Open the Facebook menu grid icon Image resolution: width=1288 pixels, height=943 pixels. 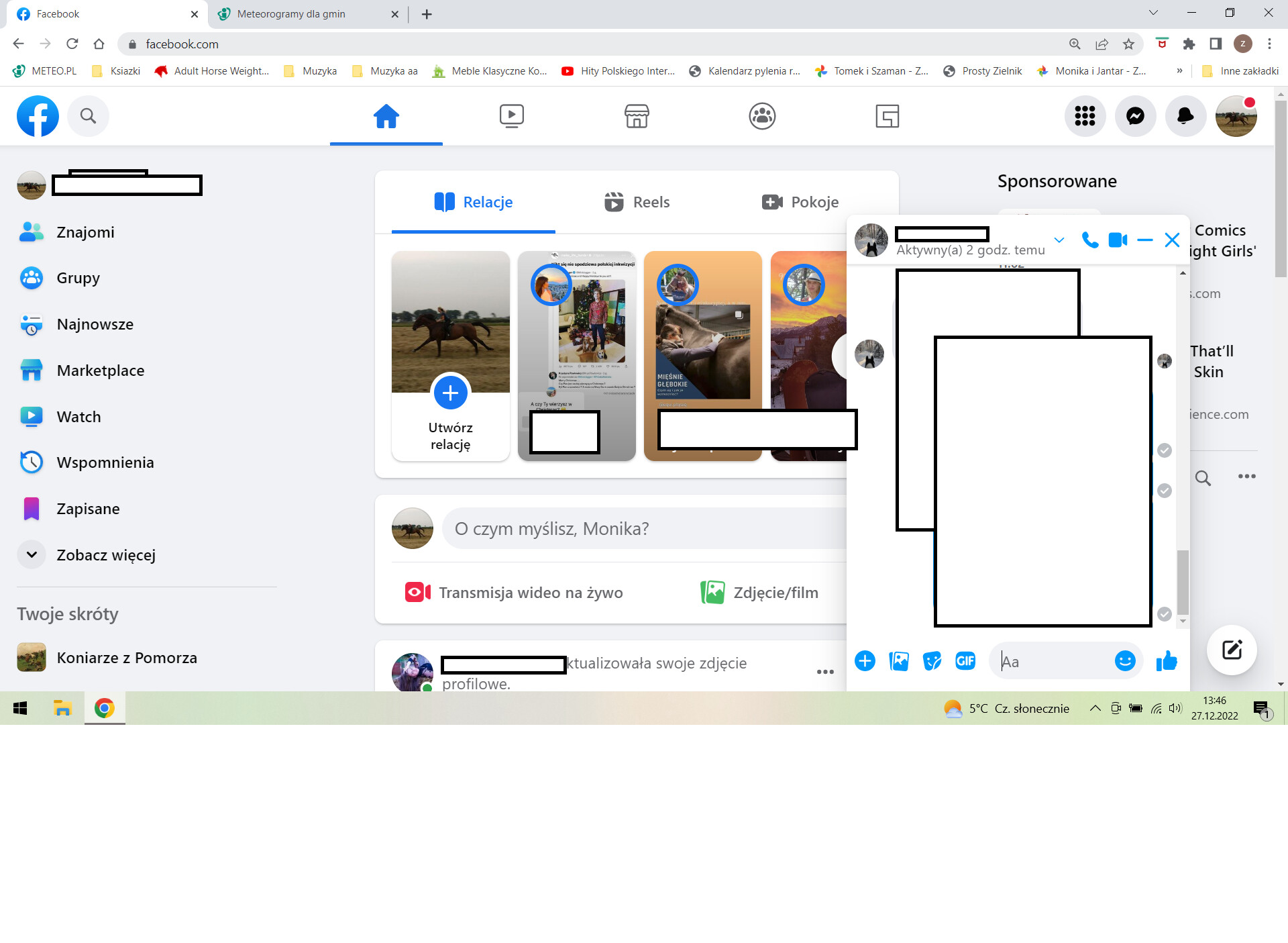(1085, 116)
